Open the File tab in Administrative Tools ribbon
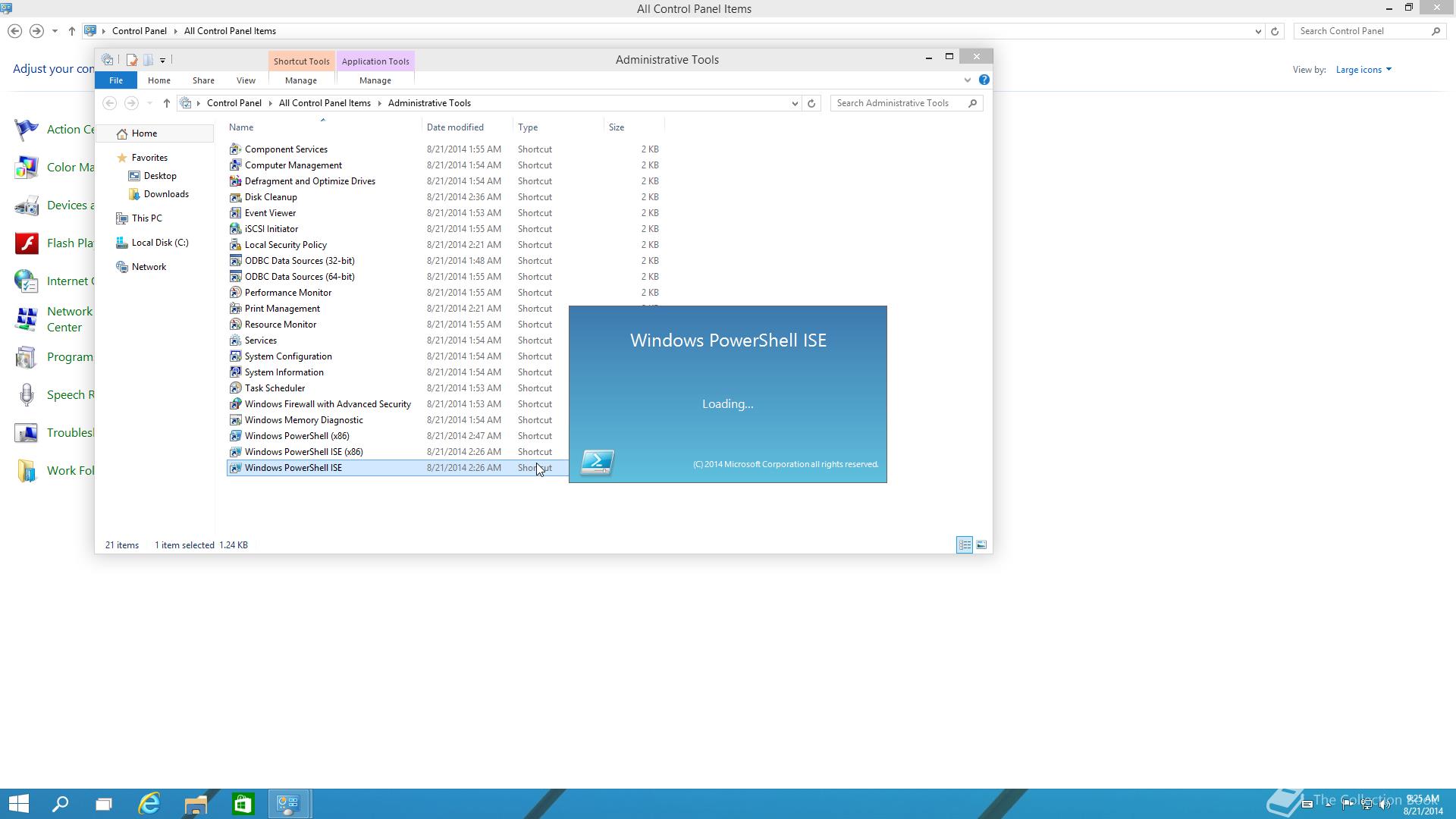The image size is (1456, 819). click(x=116, y=80)
